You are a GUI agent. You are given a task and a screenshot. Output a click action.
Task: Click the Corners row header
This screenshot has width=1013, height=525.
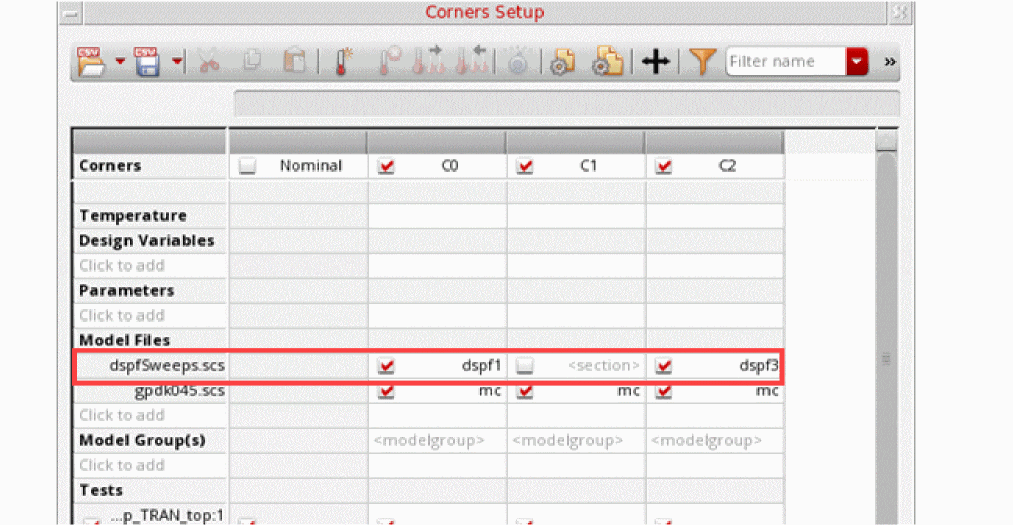pyautogui.click(x=110, y=166)
